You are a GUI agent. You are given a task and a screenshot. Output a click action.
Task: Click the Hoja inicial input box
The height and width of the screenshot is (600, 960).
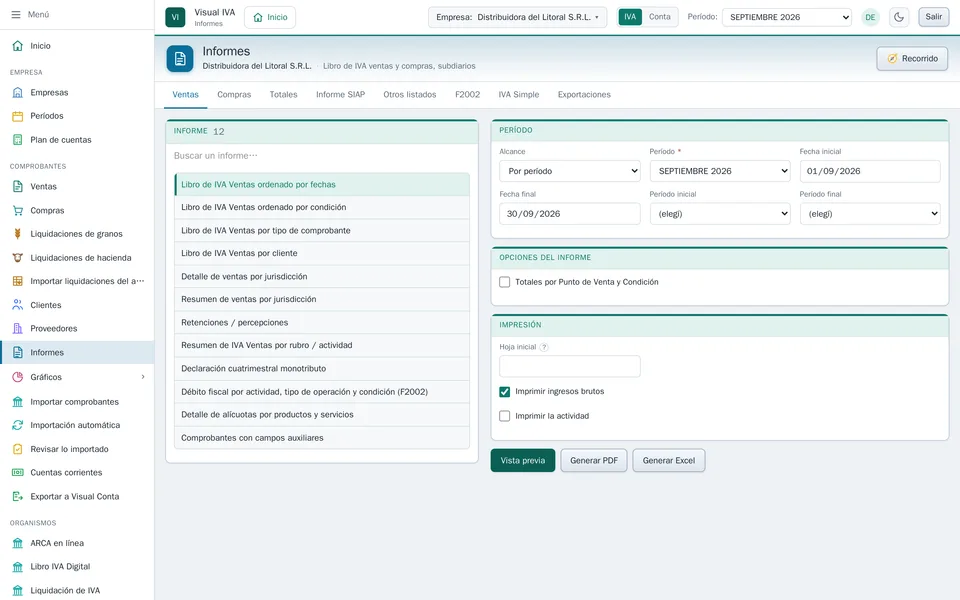[570, 367]
